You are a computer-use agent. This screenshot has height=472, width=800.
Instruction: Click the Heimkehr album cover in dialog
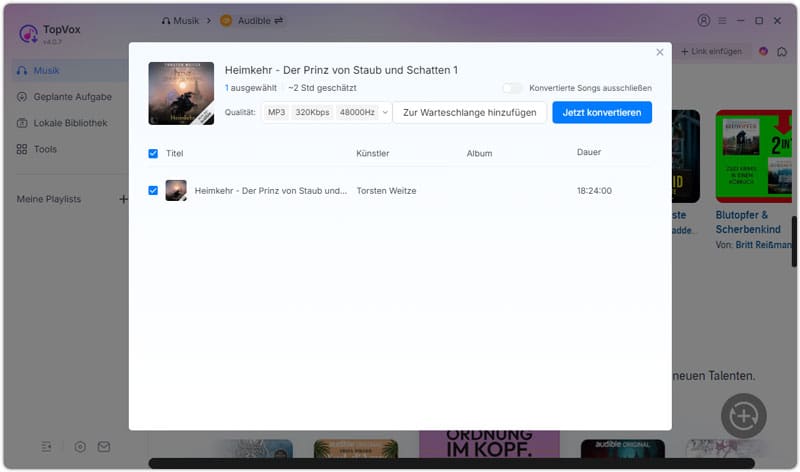(181, 93)
